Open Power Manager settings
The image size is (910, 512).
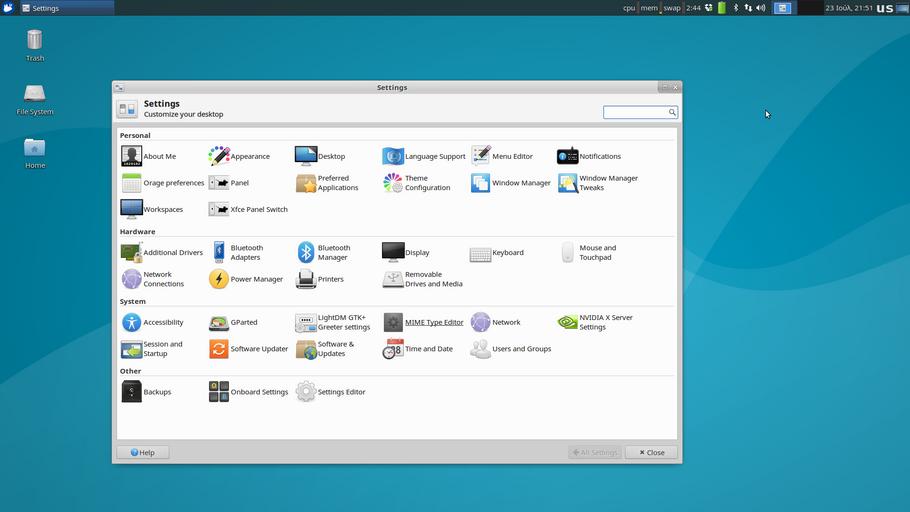(246, 280)
